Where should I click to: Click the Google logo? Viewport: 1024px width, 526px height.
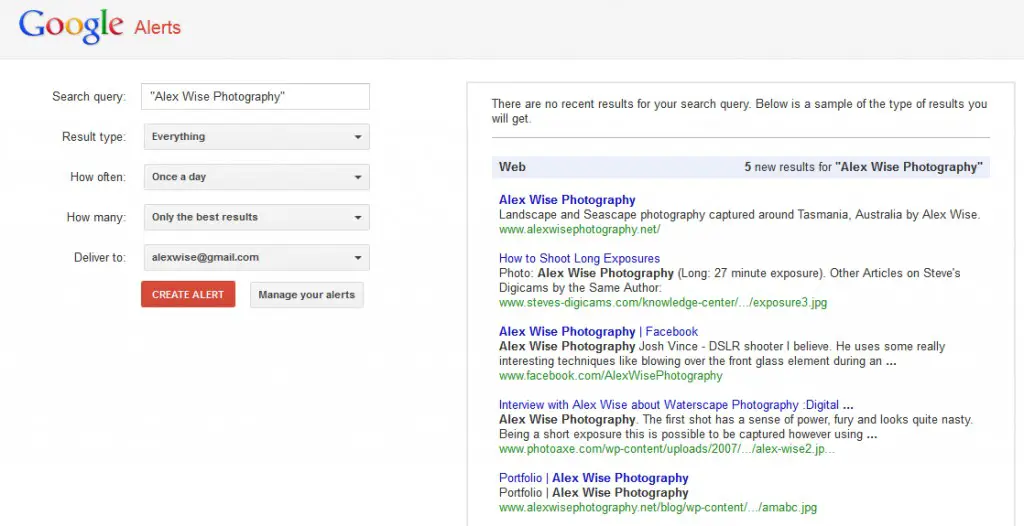[71, 26]
